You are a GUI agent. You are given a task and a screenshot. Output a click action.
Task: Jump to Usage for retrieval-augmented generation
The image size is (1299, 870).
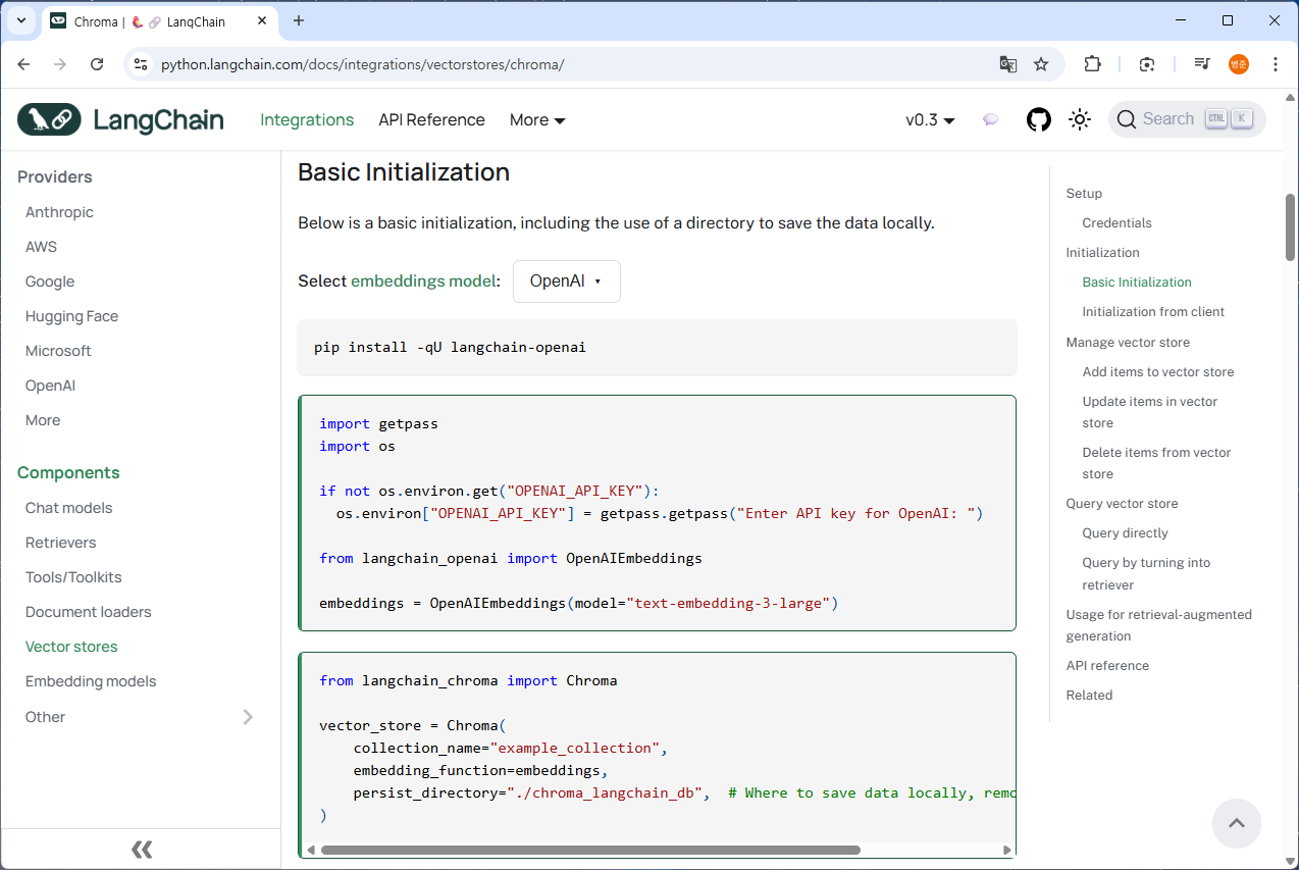(x=1159, y=625)
